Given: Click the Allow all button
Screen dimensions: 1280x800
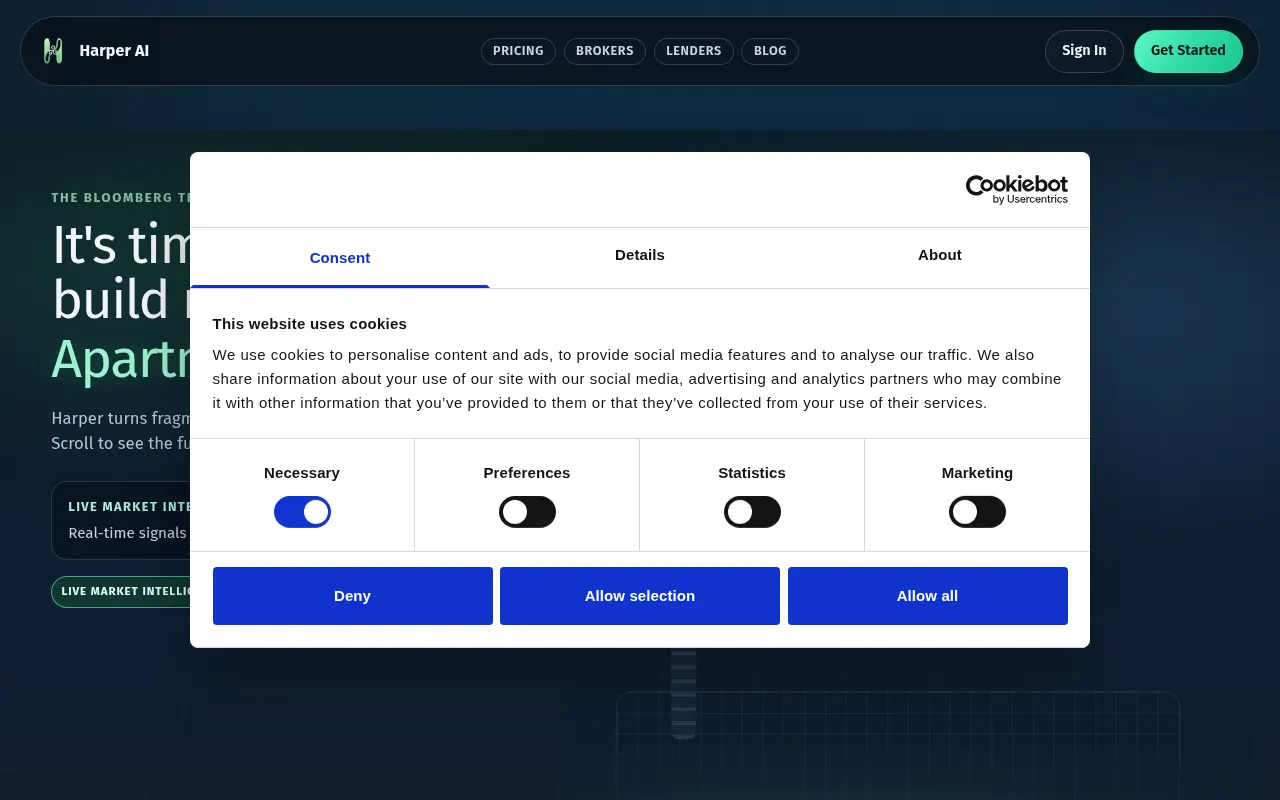Looking at the screenshot, I should pyautogui.click(x=927, y=596).
